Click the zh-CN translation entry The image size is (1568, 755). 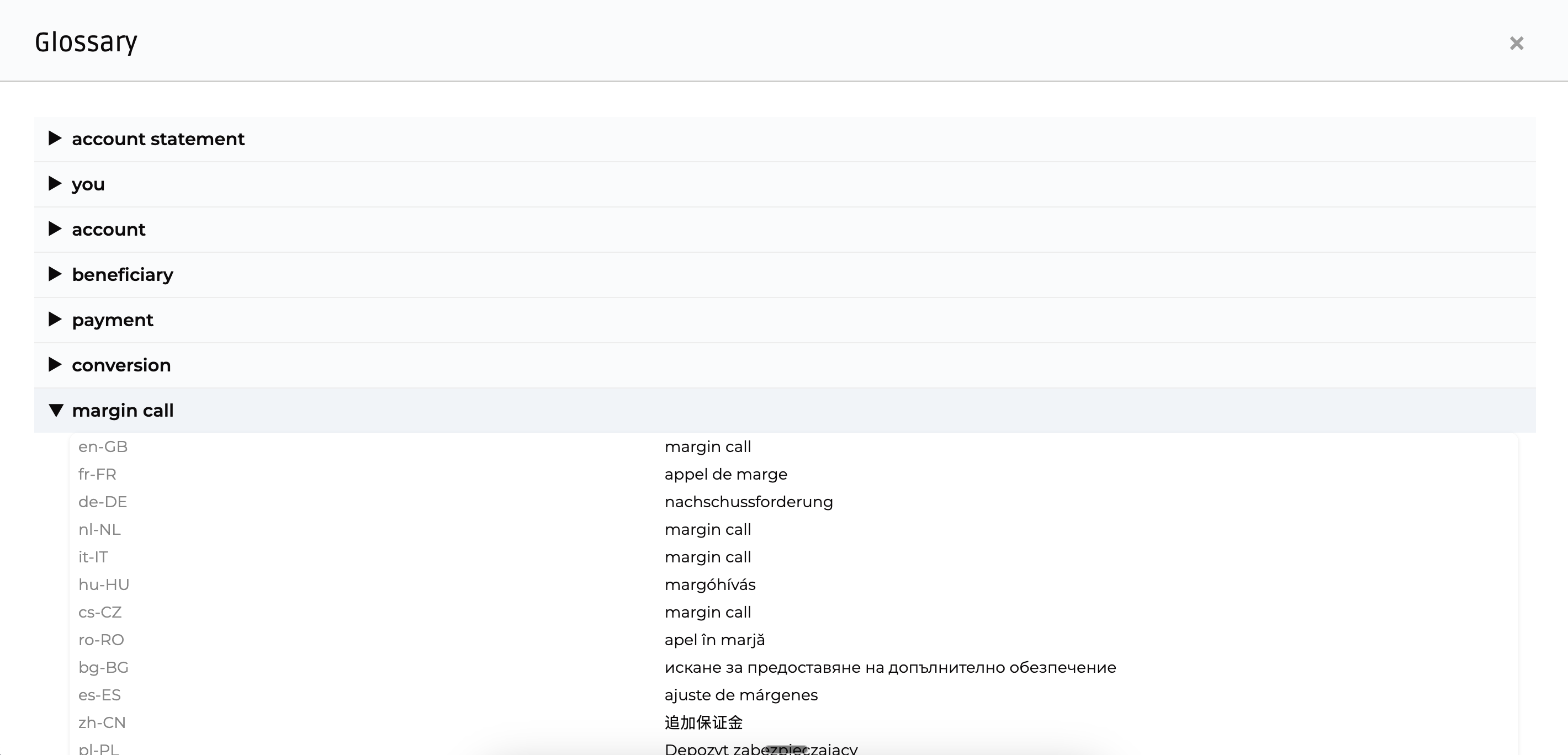tap(703, 723)
